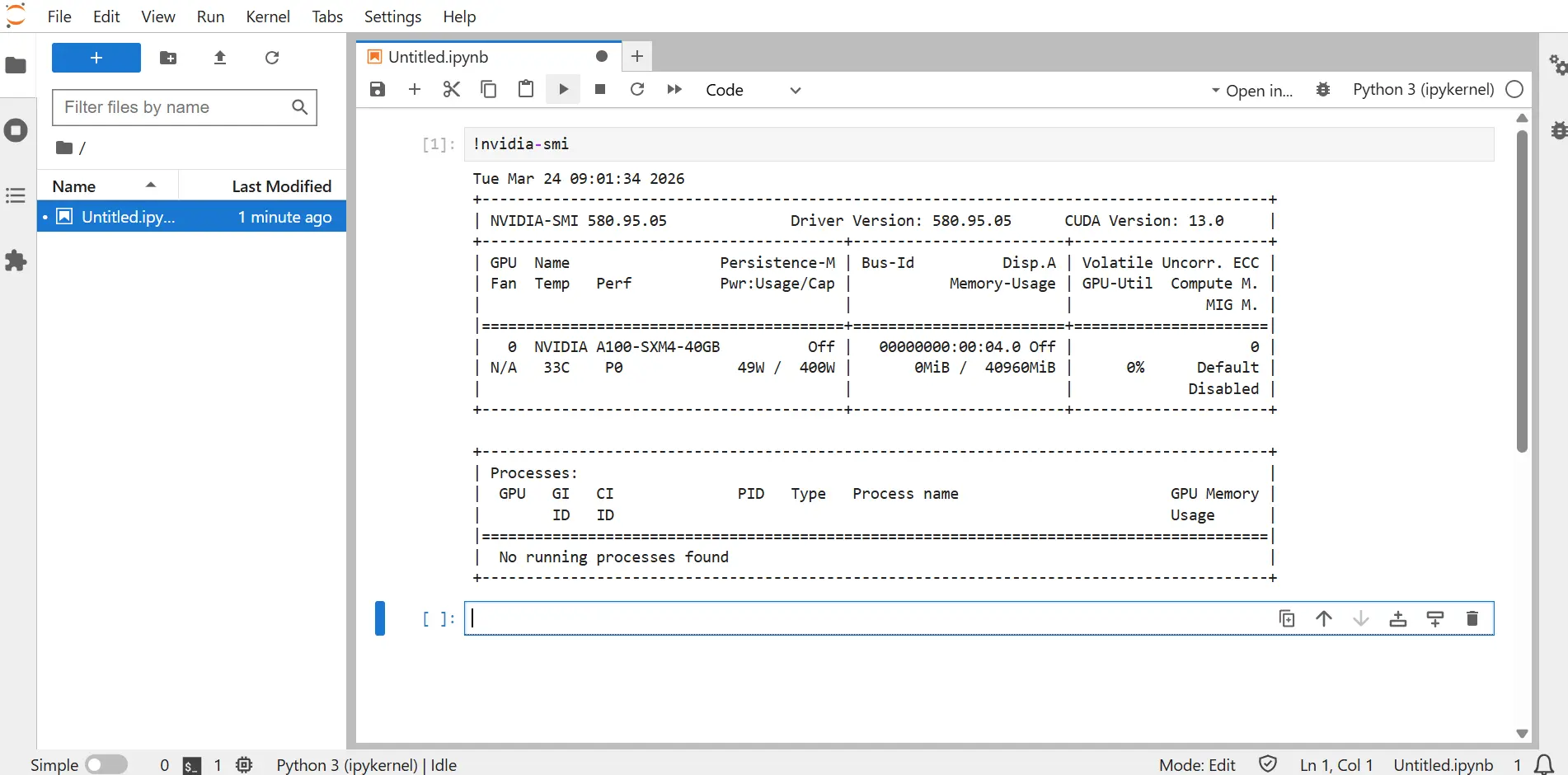This screenshot has height=775, width=1568.
Task: Open the Property Inspector gears icon
Action: [x=1557, y=64]
